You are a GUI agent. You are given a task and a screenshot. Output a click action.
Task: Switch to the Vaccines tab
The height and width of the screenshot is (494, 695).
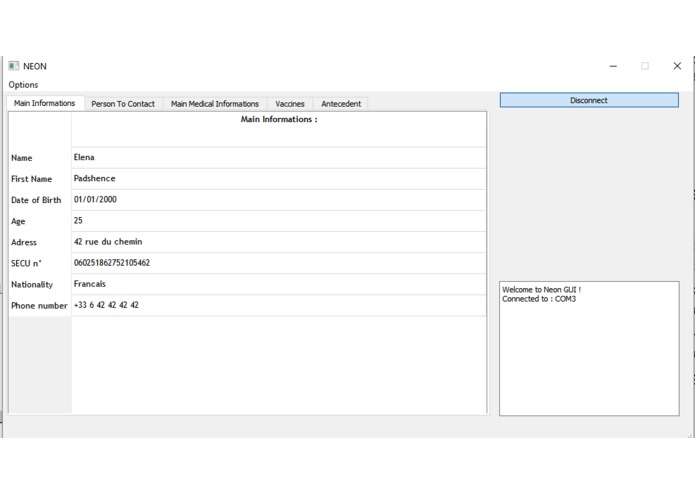[290, 104]
